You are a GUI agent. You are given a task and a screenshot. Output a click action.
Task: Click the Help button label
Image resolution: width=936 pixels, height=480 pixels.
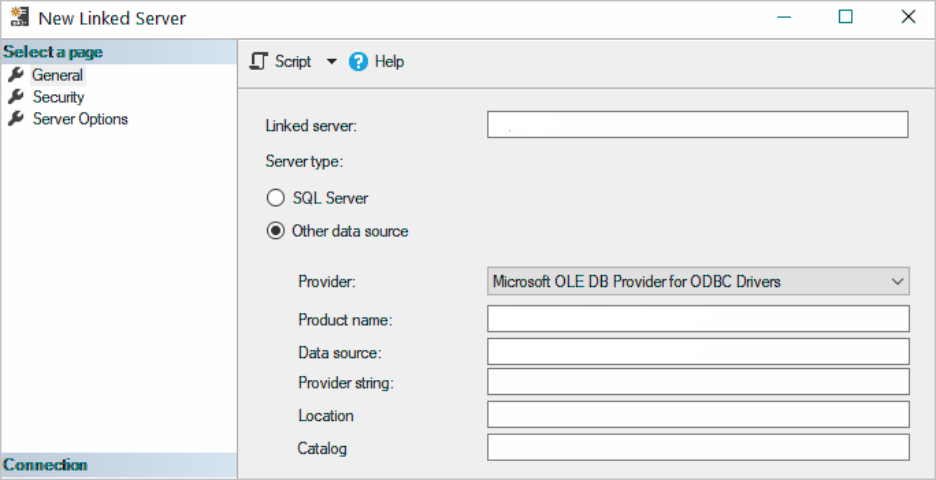[389, 62]
